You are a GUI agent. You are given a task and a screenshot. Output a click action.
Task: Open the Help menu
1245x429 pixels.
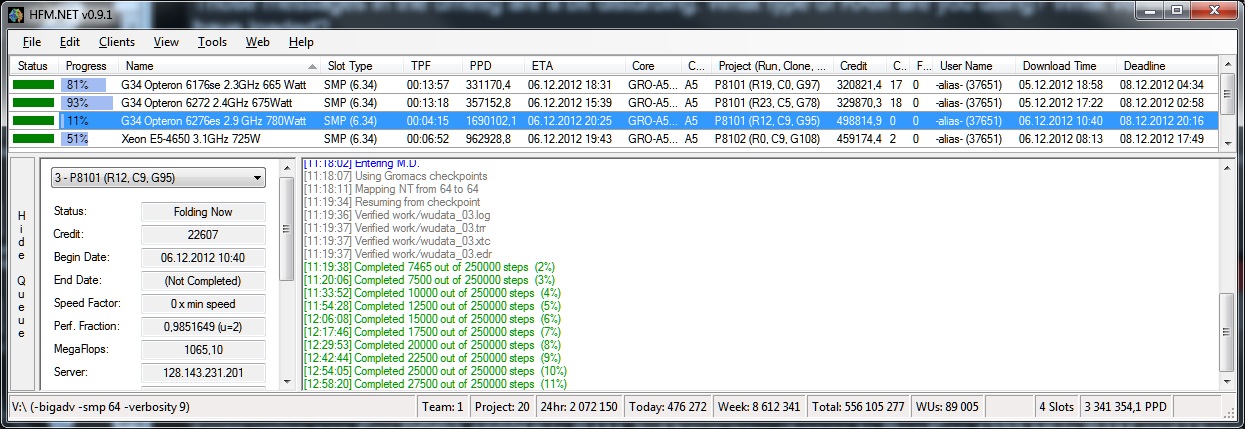[x=301, y=42]
